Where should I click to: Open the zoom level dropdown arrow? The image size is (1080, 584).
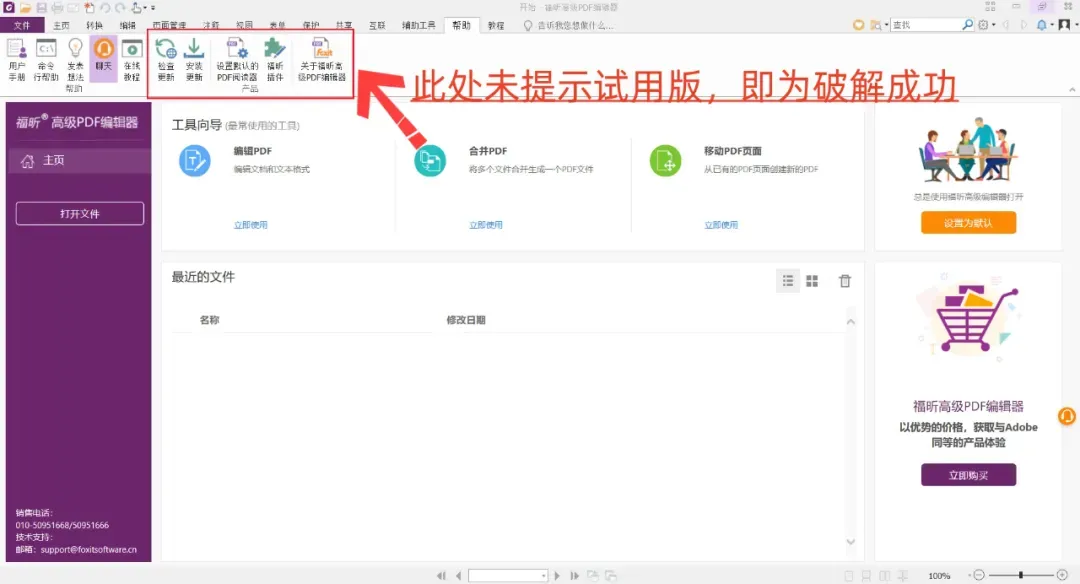point(969,576)
